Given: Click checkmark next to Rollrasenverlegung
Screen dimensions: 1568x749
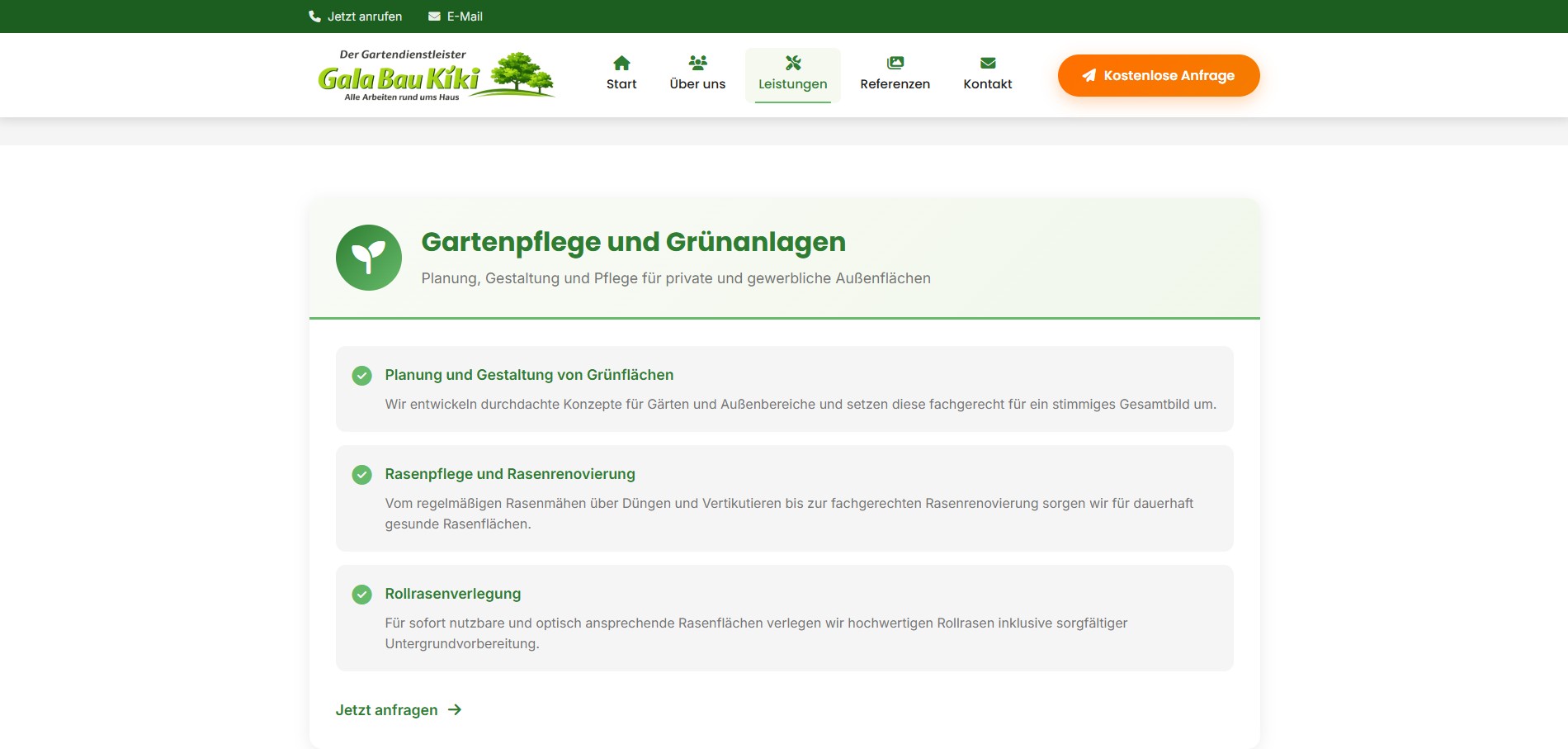Looking at the screenshot, I should [361, 595].
